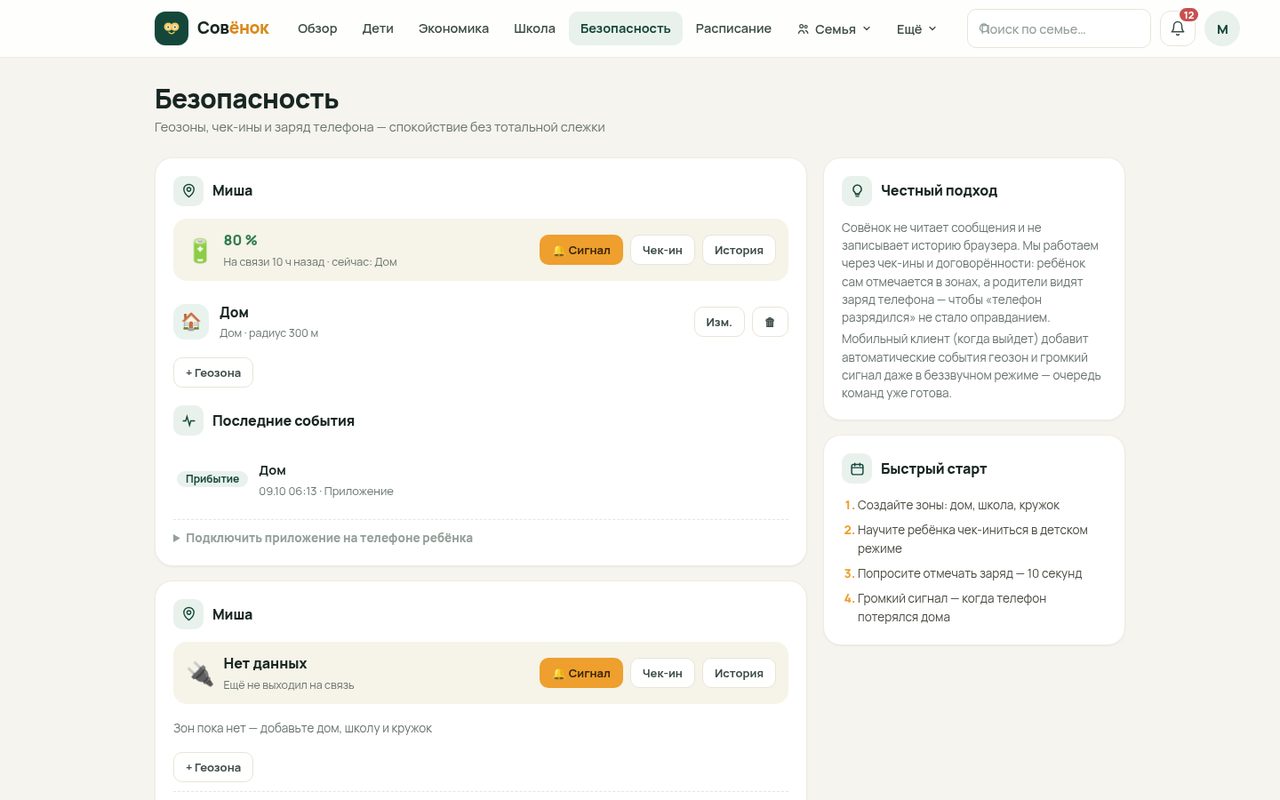
Task: Click the pulse icon beside Последние события
Action: (x=188, y=421)
